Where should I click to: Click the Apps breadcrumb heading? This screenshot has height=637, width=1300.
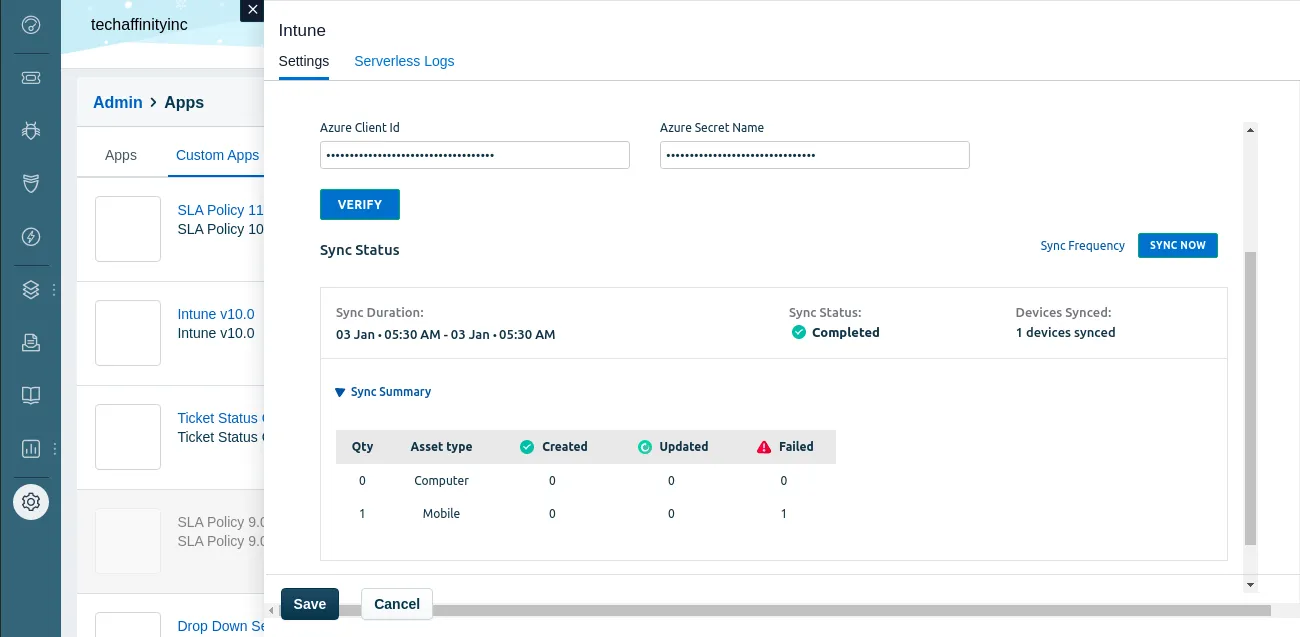tap(184, 102)
